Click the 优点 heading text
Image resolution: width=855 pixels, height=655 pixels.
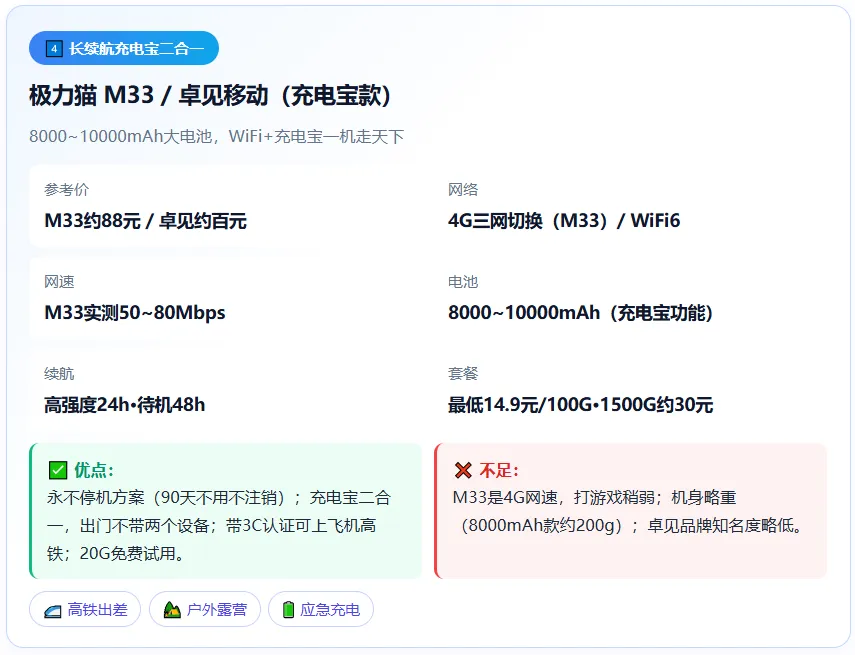(94, 470)
